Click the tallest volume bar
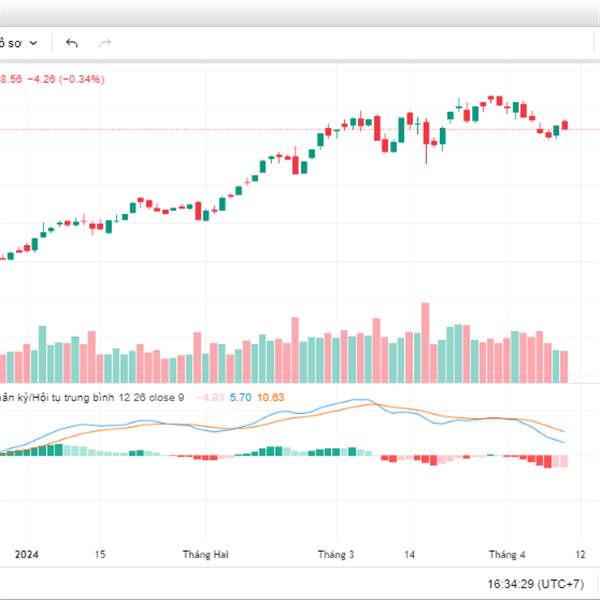This screenshot has width=600, height=600. pyautogui.click(x=425, y=343)
